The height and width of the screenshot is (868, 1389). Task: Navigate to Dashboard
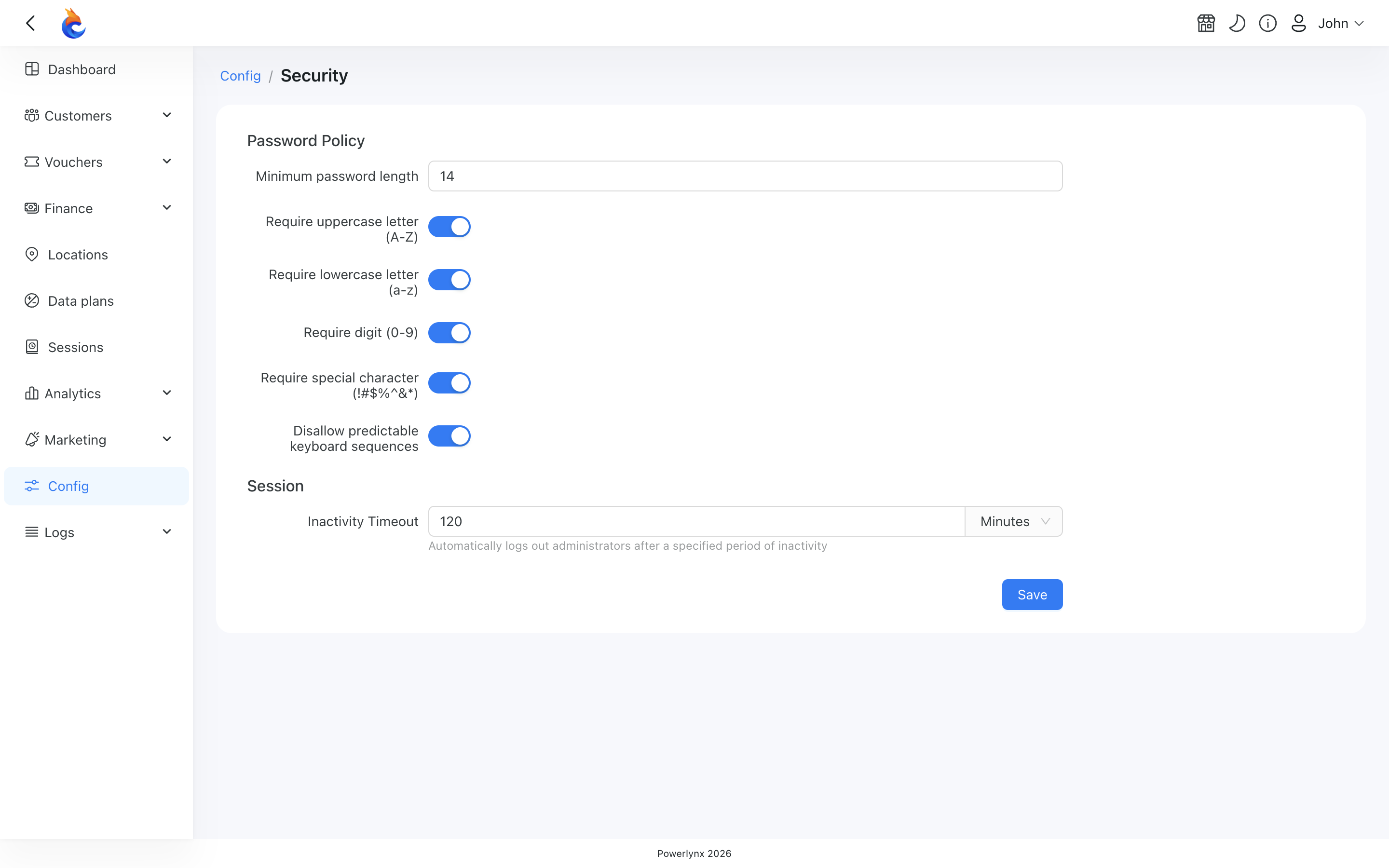tap(96, 69)
